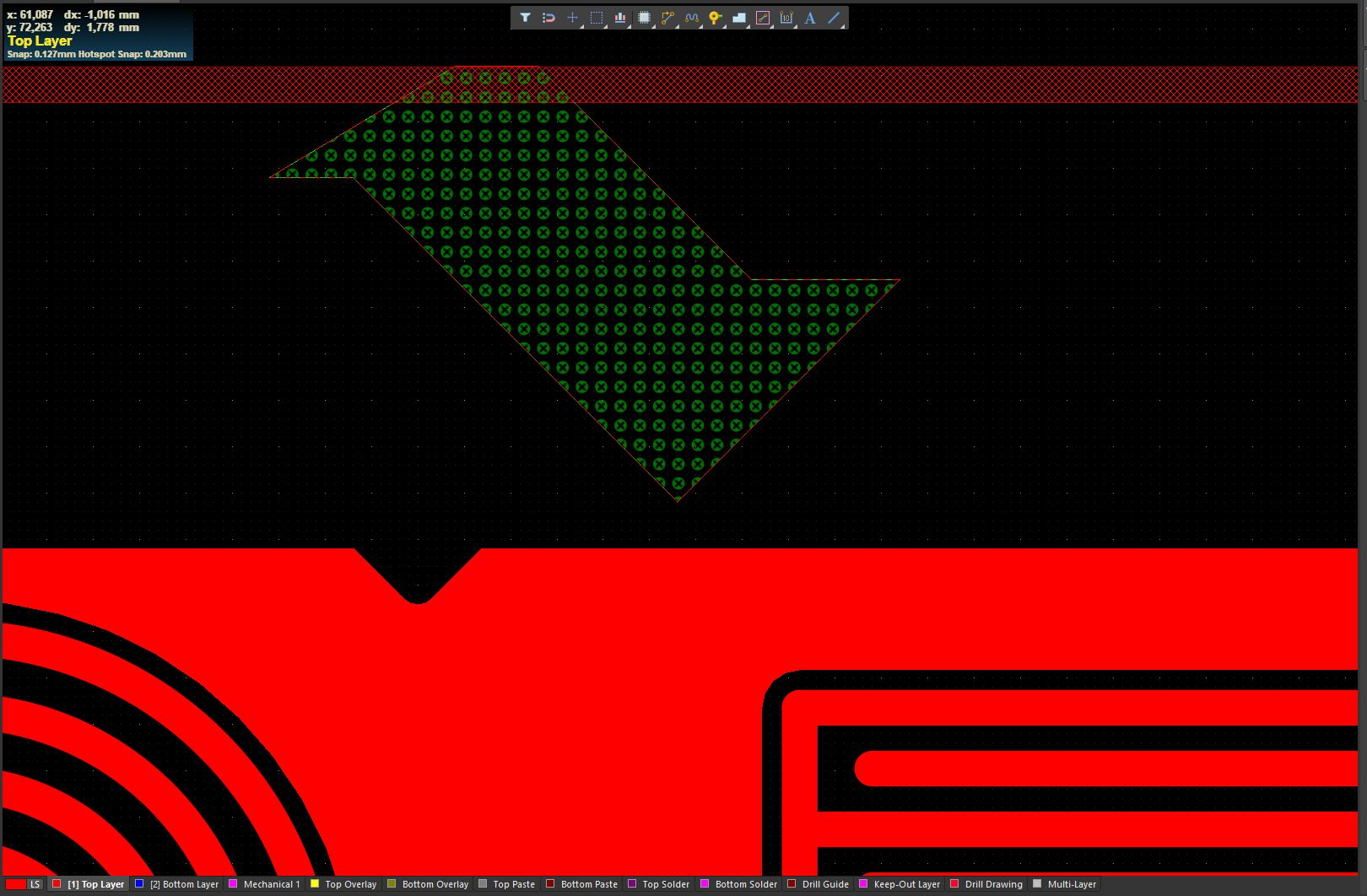The image size is (1367, 896).
Task: Go to the Top Paste layer tab
Action: click(x=507, y=884)
